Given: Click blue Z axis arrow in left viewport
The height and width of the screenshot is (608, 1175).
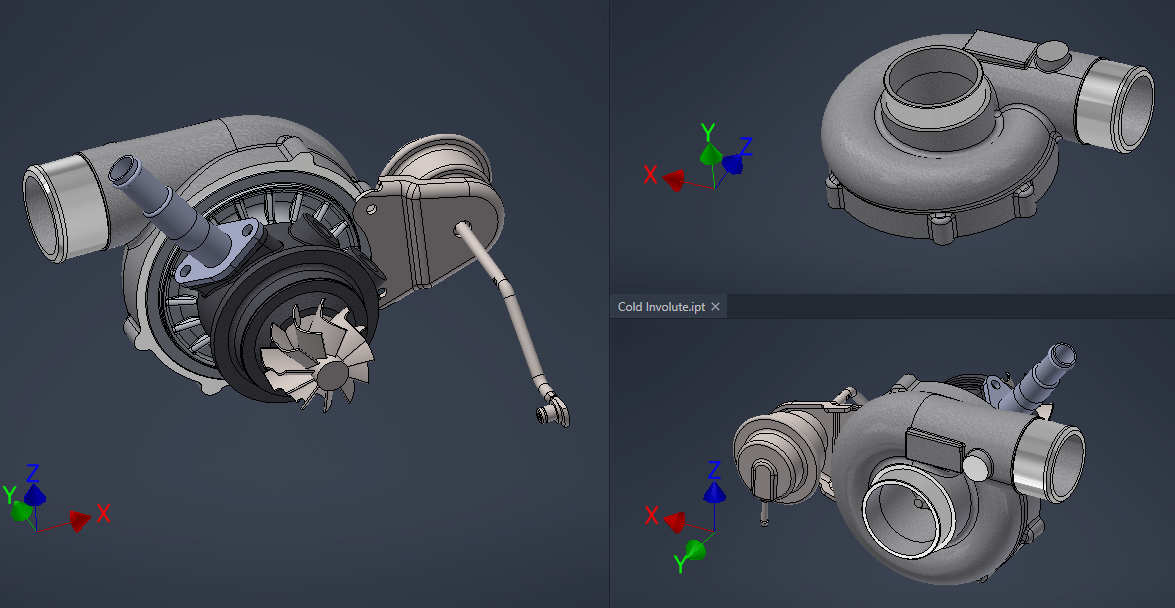Looking at the screenshot, I should 34,495.
